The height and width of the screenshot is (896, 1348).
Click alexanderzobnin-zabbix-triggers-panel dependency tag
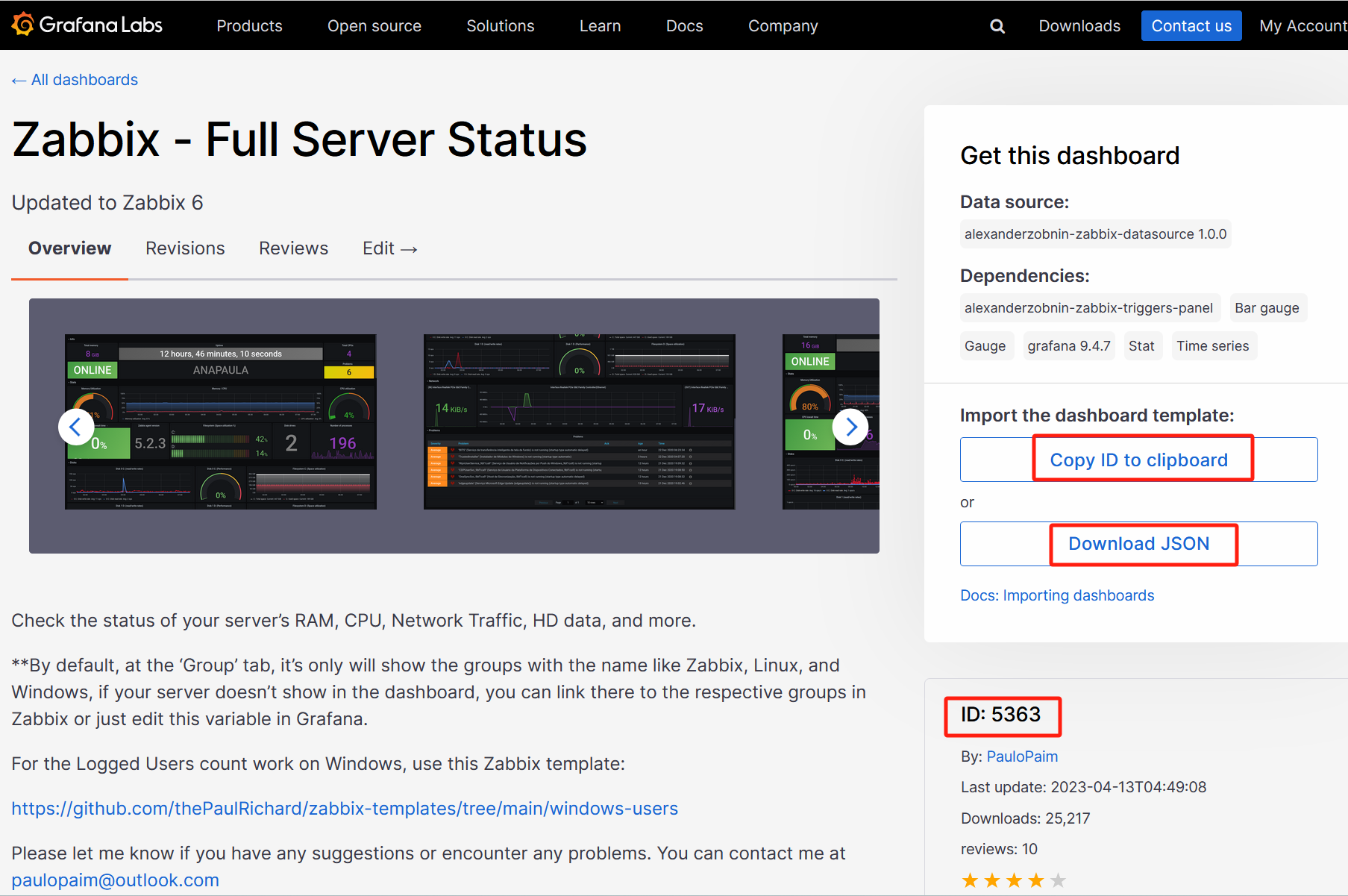[x=1088, y=308]
